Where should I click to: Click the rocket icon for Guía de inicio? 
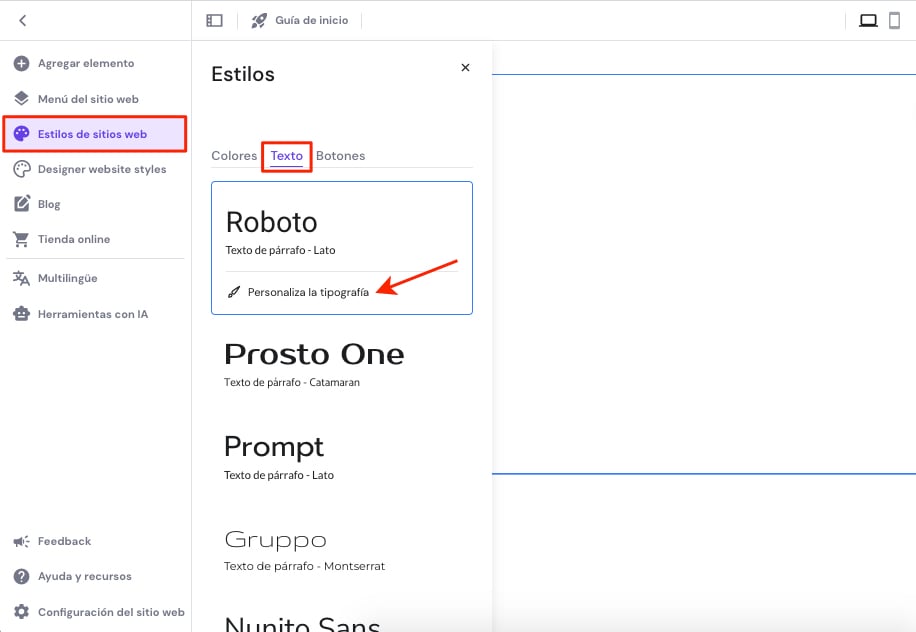pos(259,20)
